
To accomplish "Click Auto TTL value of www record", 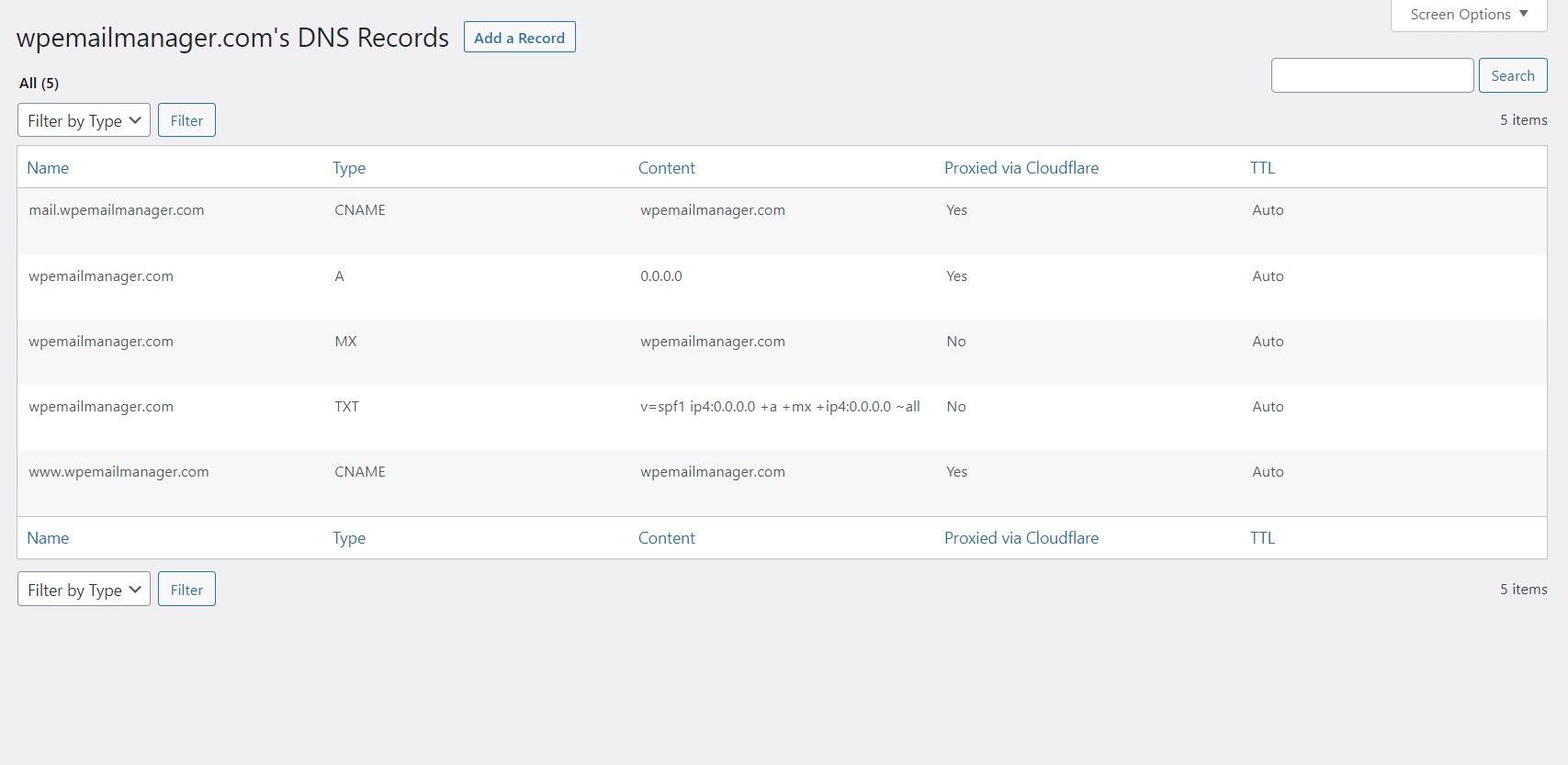I will (x=1268, y=472).
